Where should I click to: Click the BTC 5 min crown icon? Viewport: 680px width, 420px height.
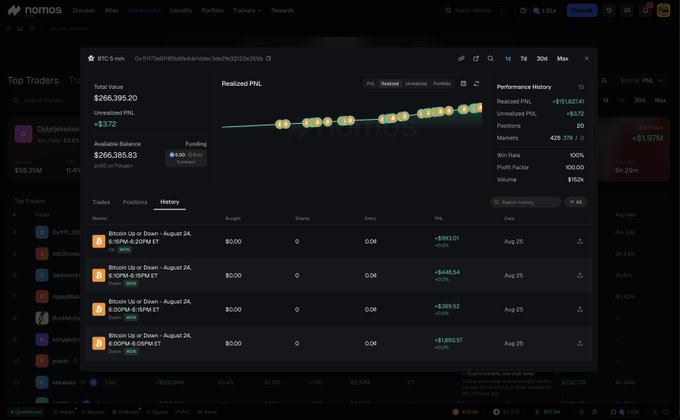(91, 58)
